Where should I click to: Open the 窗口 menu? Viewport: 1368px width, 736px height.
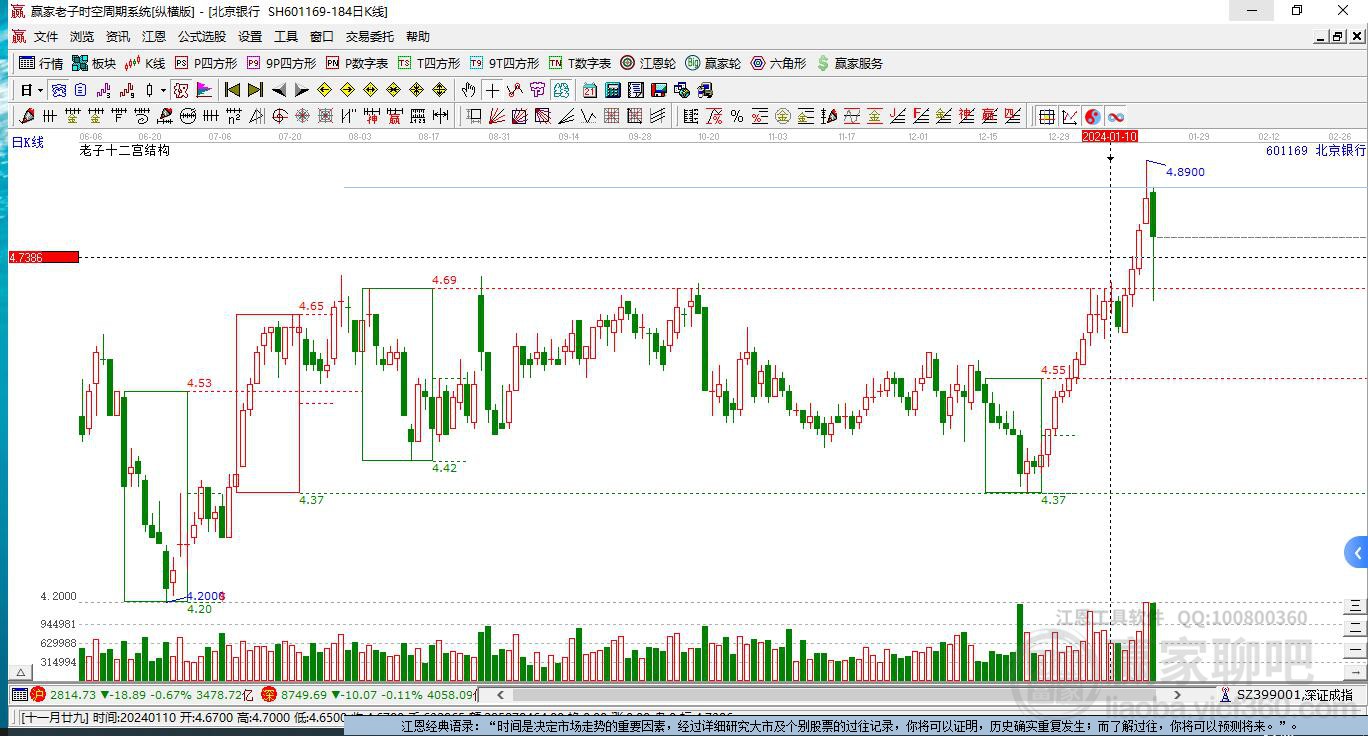322,37
